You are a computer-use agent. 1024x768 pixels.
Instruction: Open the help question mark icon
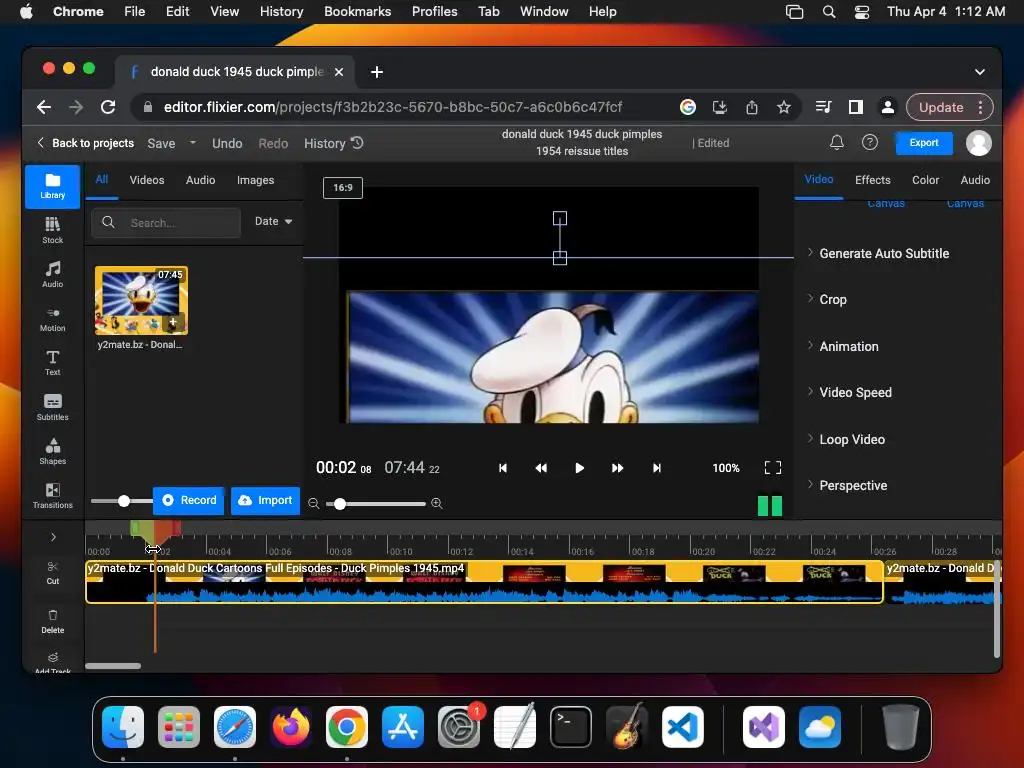tap(869, 142)
